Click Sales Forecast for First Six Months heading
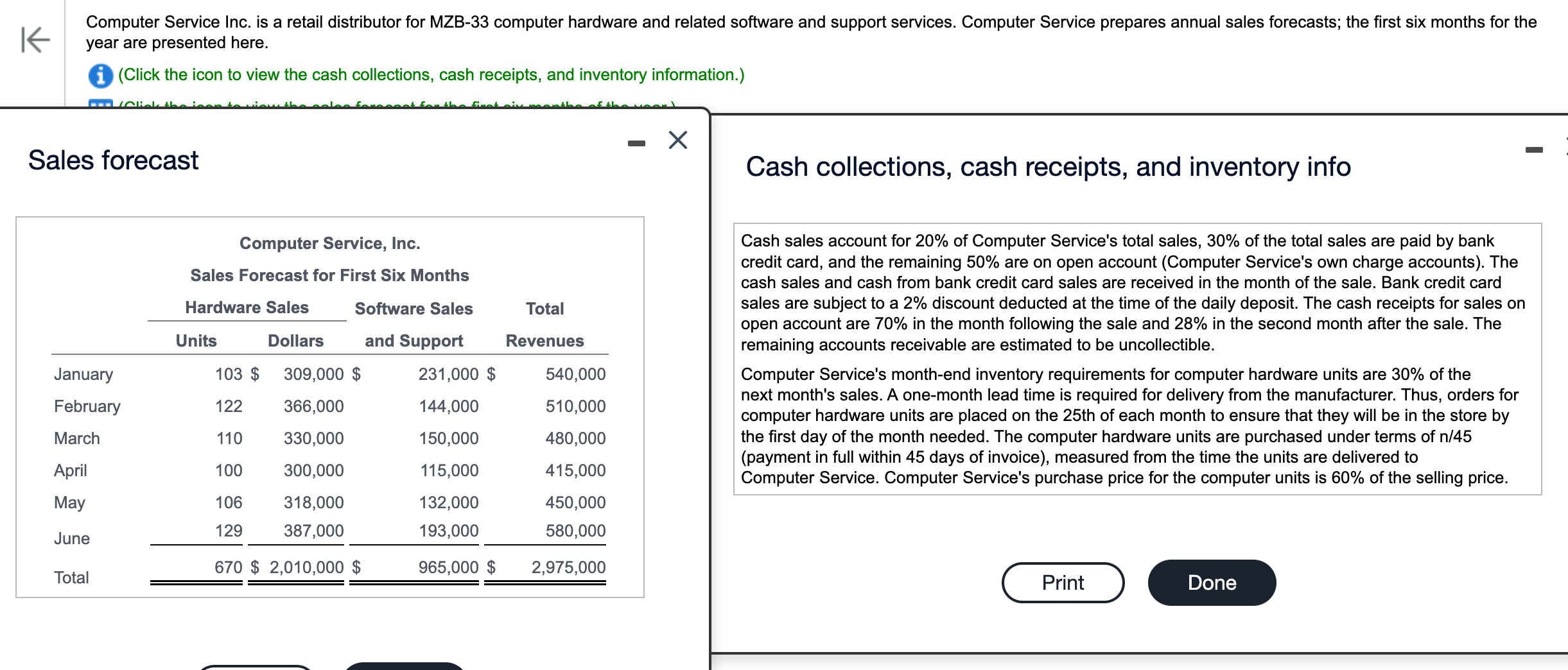 click(330, 275)
